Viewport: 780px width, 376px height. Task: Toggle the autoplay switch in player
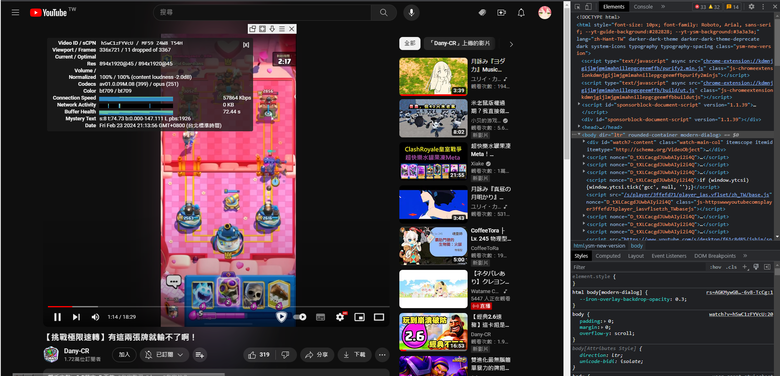coord(300,317)
